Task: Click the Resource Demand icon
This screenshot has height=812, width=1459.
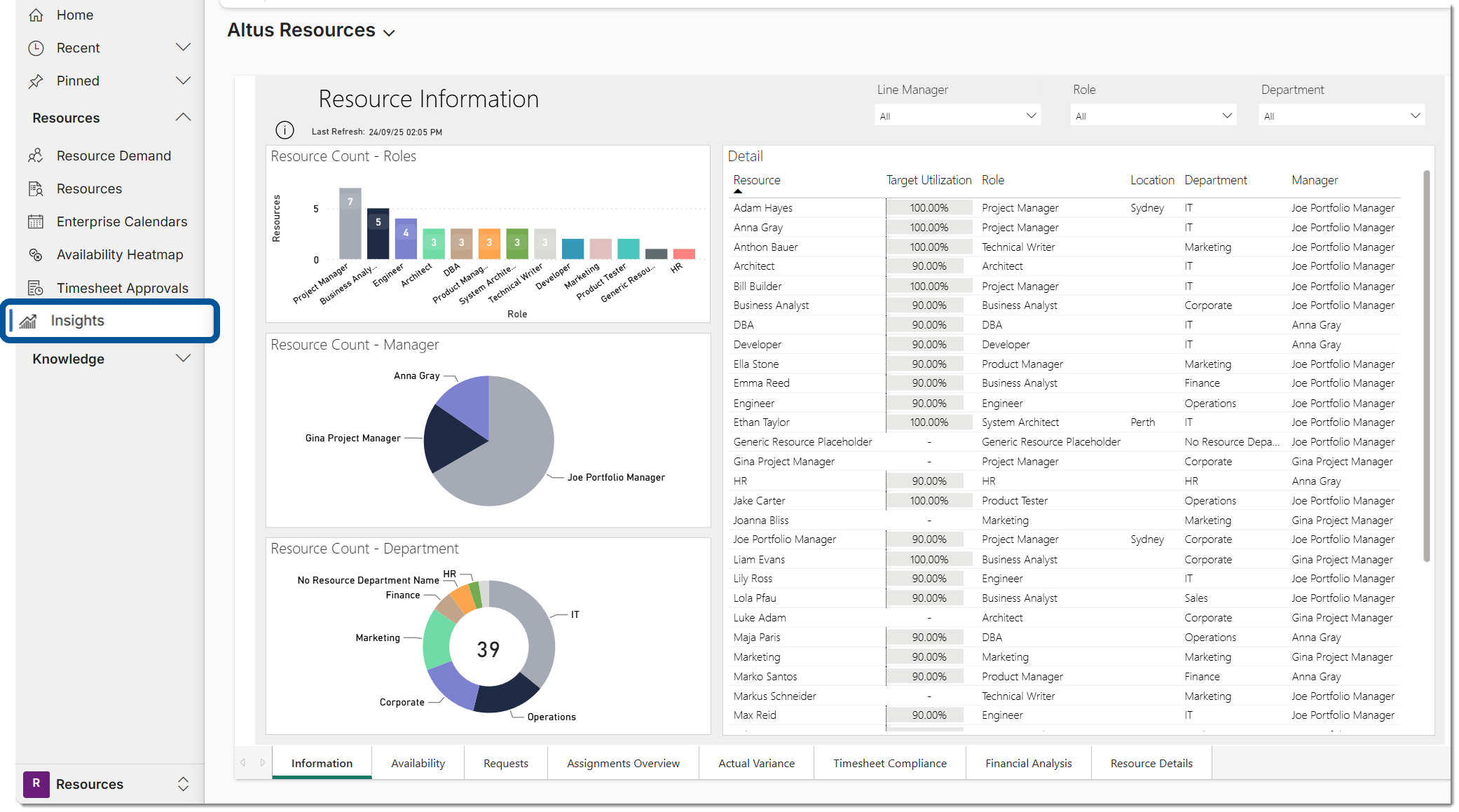Action: (36, 156)
